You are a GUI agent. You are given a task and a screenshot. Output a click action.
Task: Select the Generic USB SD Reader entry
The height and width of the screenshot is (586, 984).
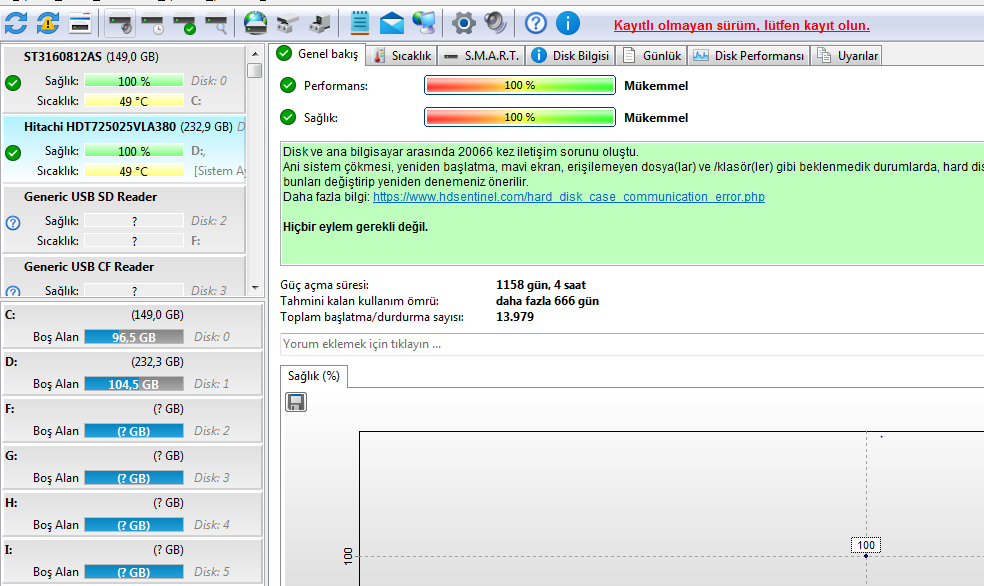pyautogui.click(x=124, y=220)
